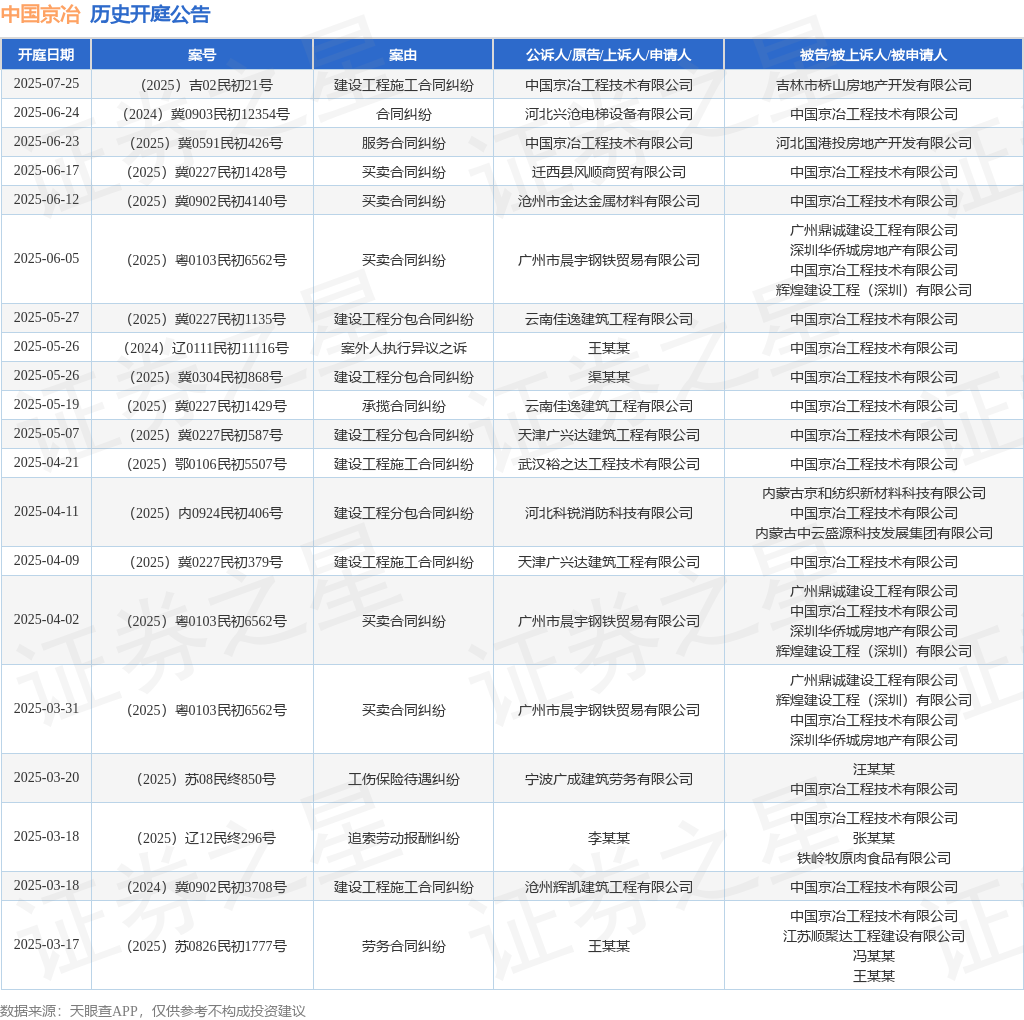Select case number (2025)苏08民终850号
The image size is (1024, 1020).
pos(206,779)
